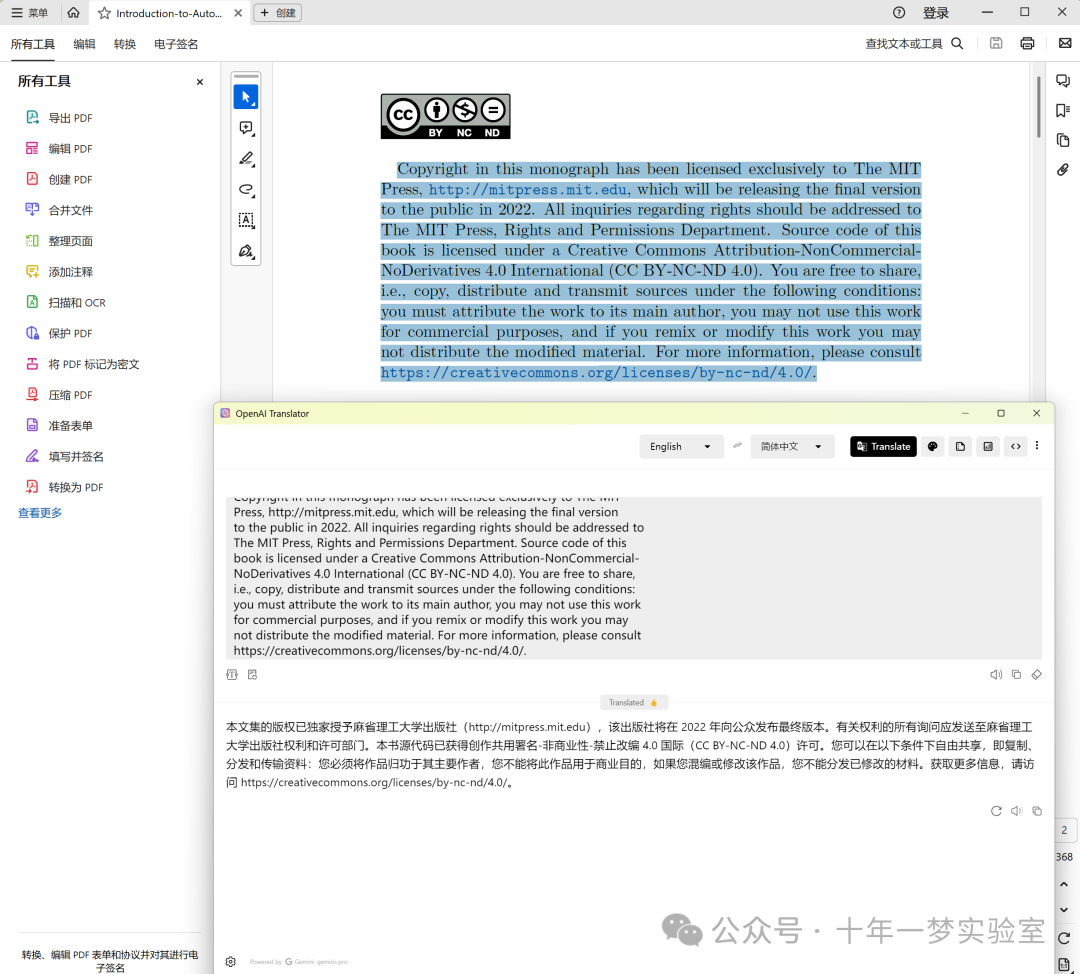Click the PDF vertical scrollbar thumb

tap(1039, 107)
